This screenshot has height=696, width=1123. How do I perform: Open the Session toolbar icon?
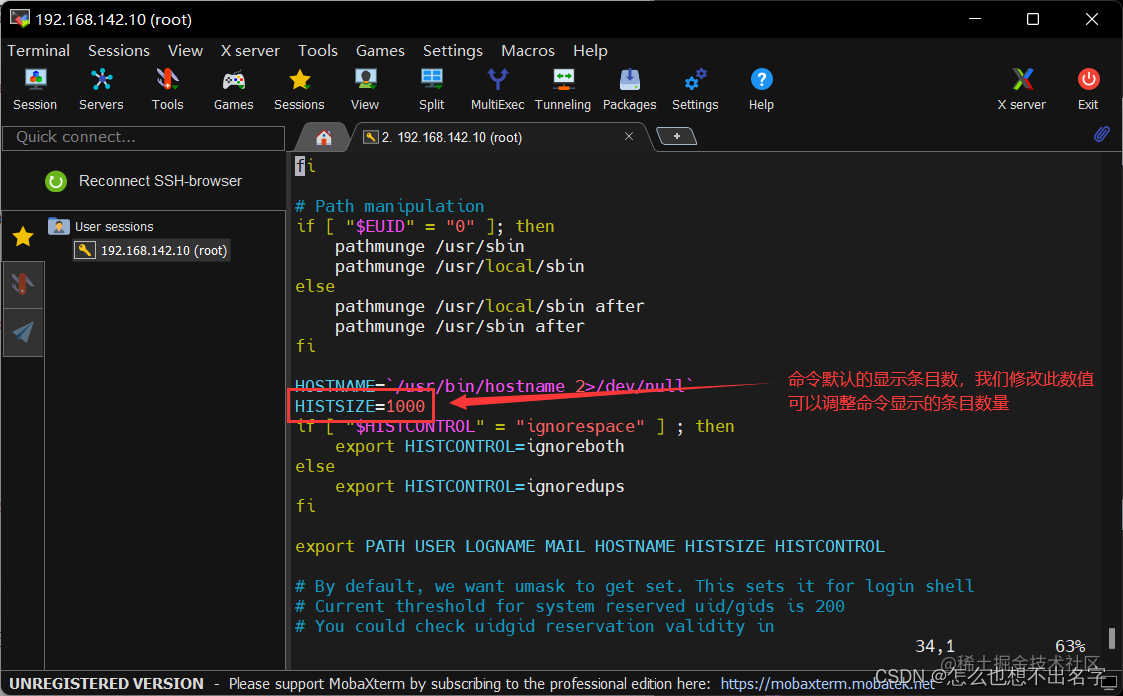(34, 90)
